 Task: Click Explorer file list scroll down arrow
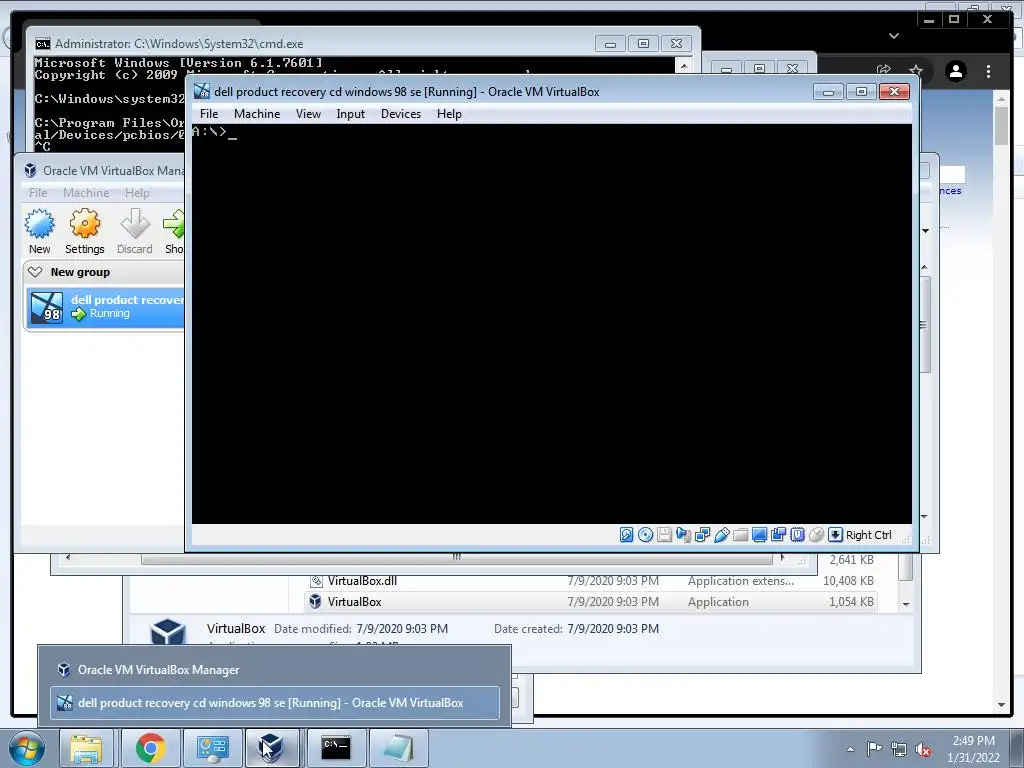pos(906,604)
